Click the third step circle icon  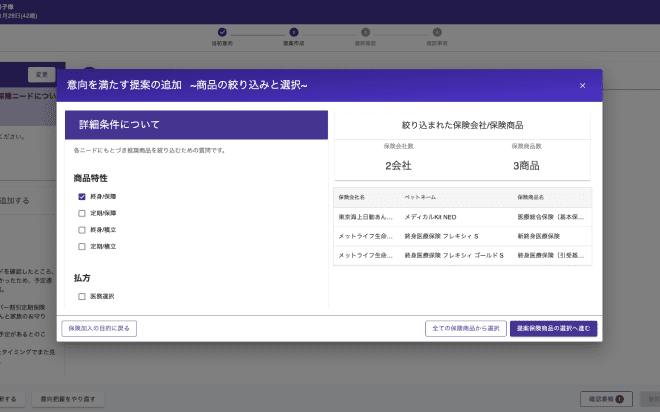pos(365,32)
